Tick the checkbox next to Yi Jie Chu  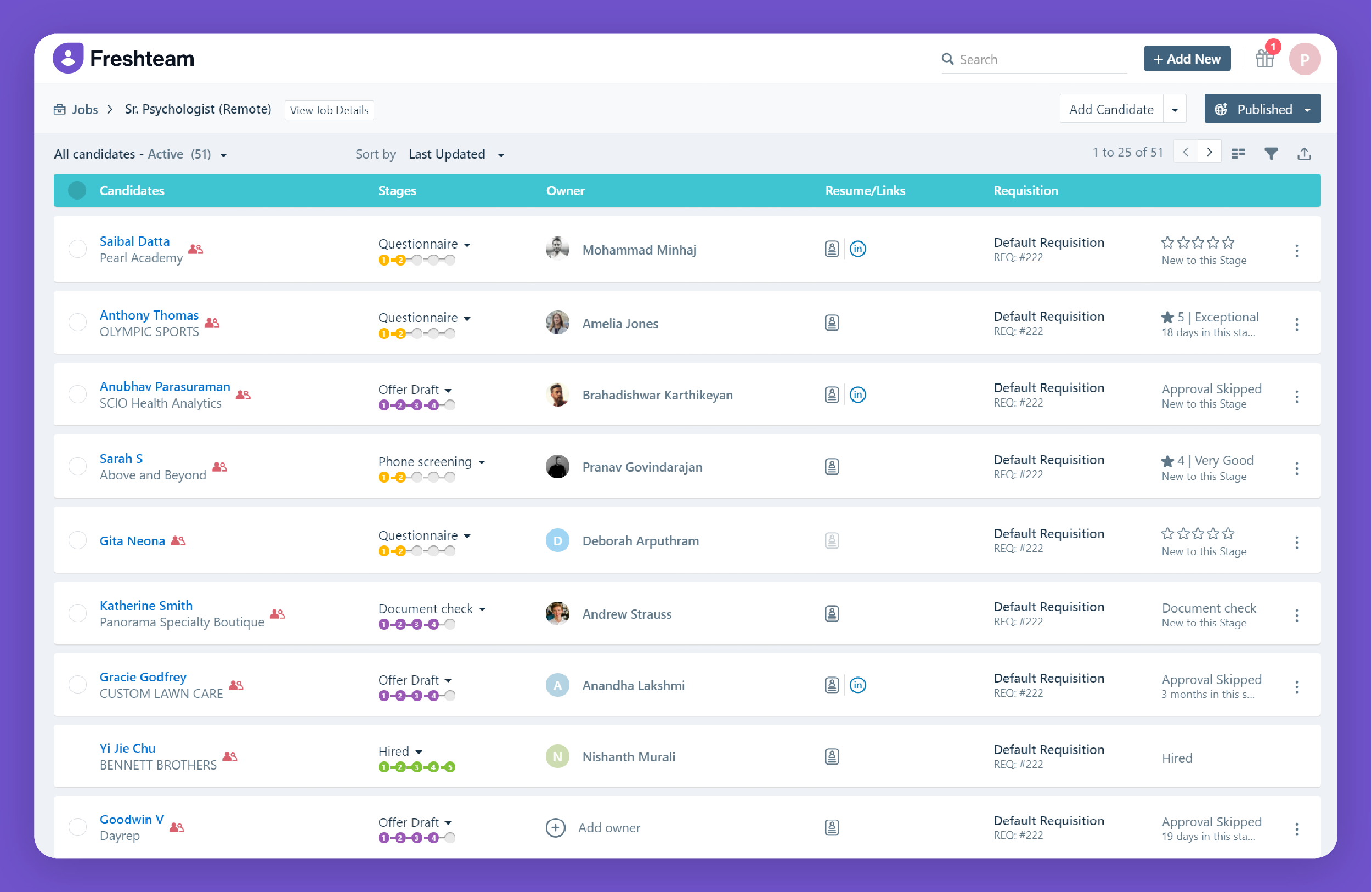pyautogui.click(x=77, y=756)
